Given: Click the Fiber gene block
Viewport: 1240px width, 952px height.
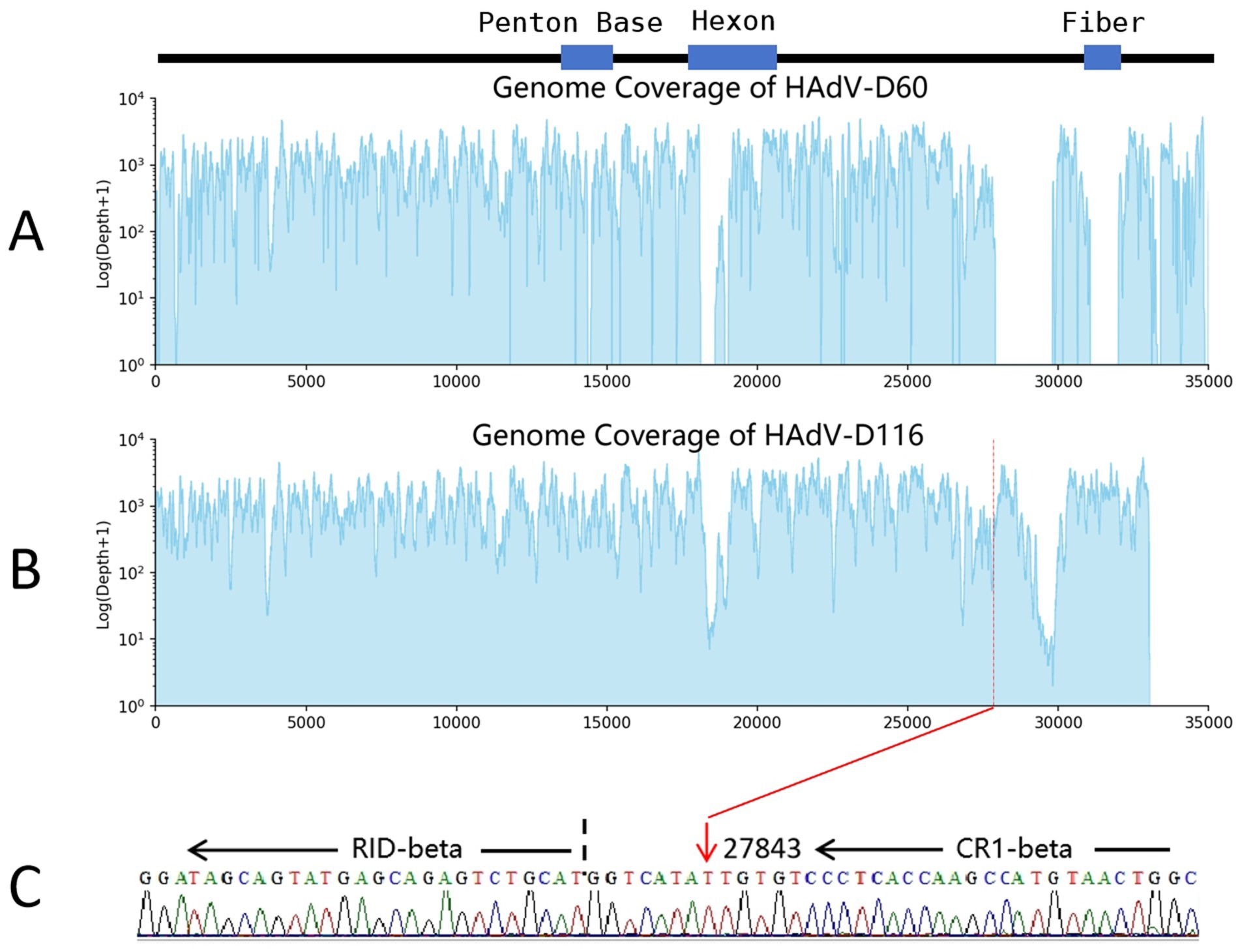Looking at the screenshot, I should 1102,57.
